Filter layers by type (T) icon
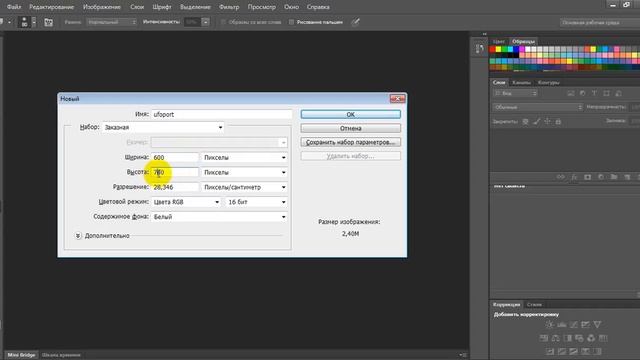This screenshot has height=360, width=640. (594, 93)
